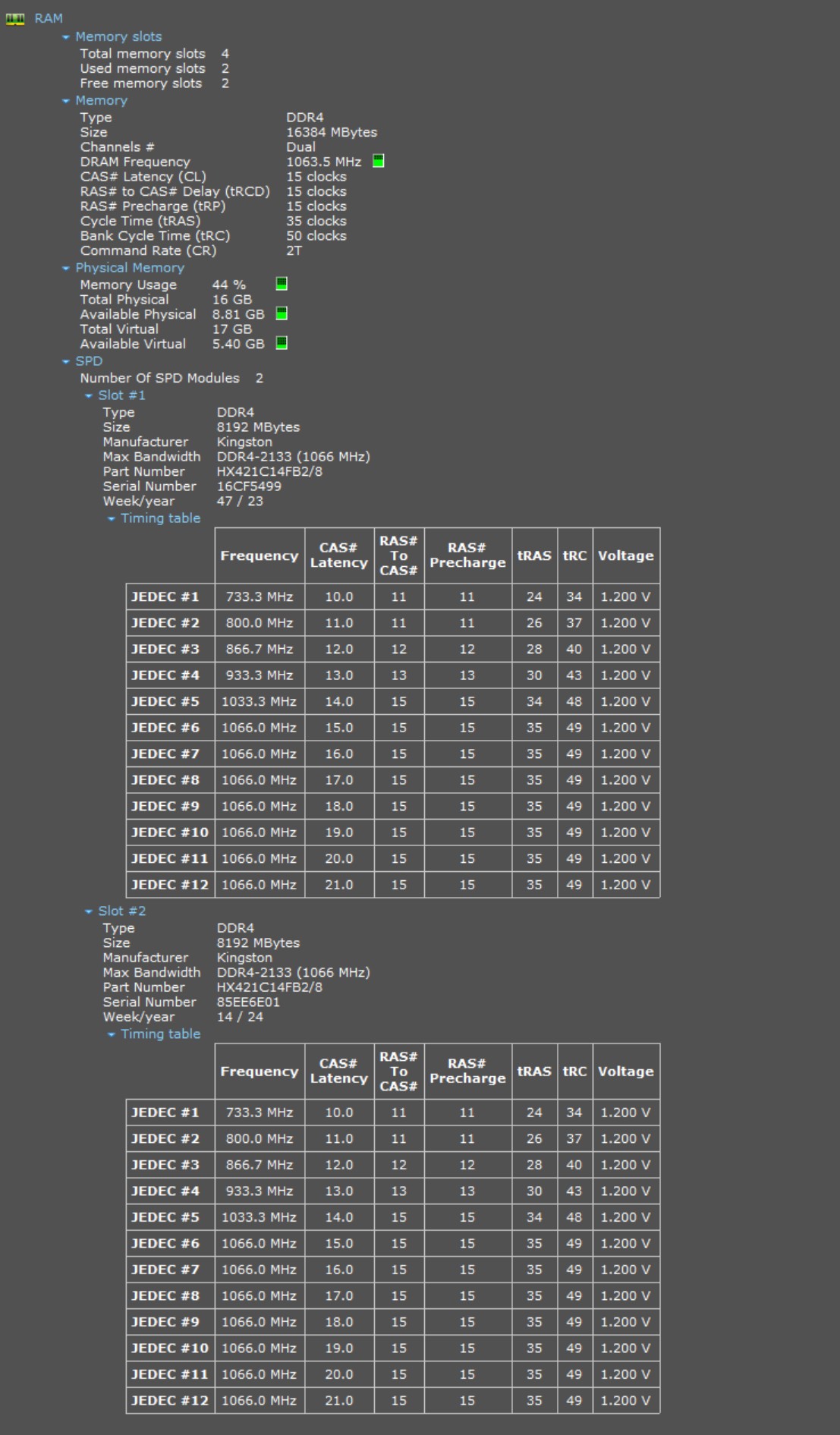Image resolution: width=840 pixels, height=1435 pixels.
Task: Click green graph icon beside Available Virtual
Action: tap(282, 343)
